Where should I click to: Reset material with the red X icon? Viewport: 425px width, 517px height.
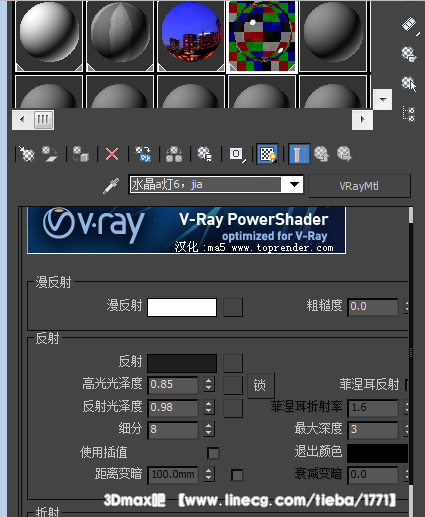pyautogui.click(x=112, y=154)
